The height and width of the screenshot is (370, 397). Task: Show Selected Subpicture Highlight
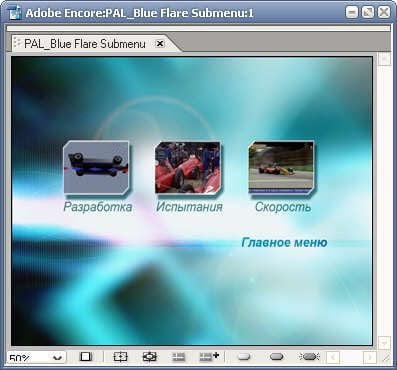point(276,357)
